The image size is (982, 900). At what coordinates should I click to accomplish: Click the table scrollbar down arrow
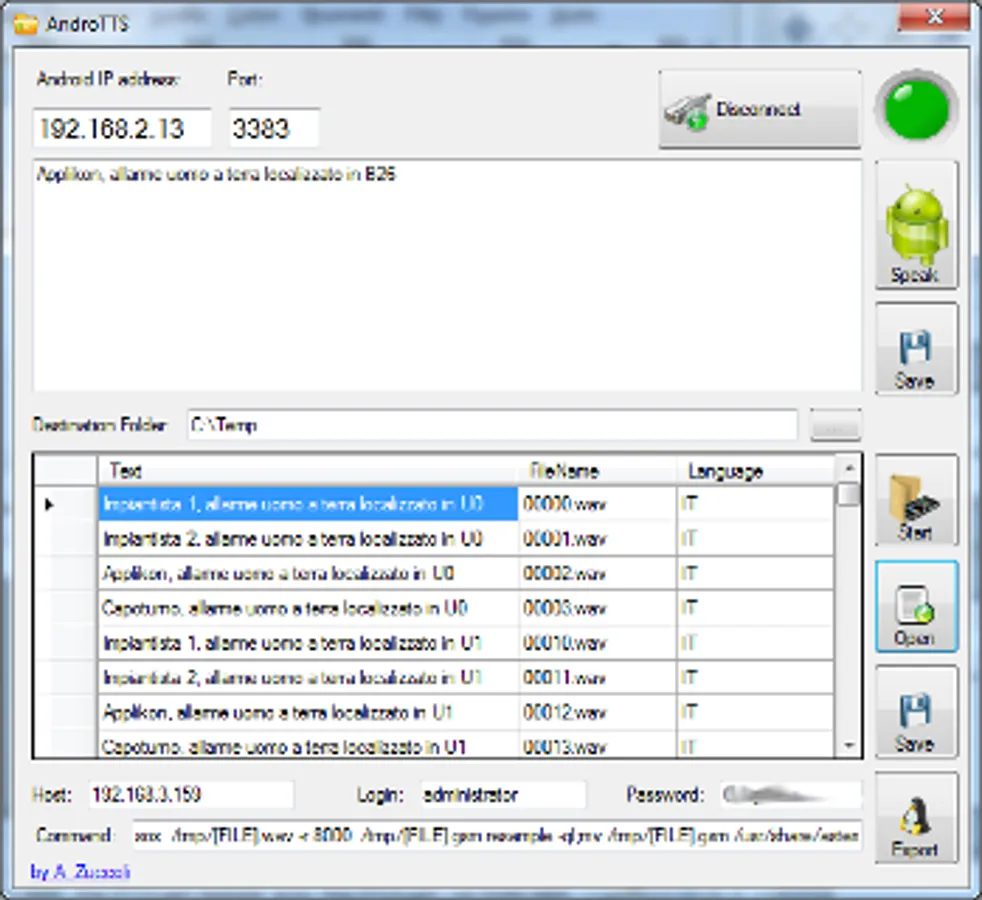click(849, 745)
